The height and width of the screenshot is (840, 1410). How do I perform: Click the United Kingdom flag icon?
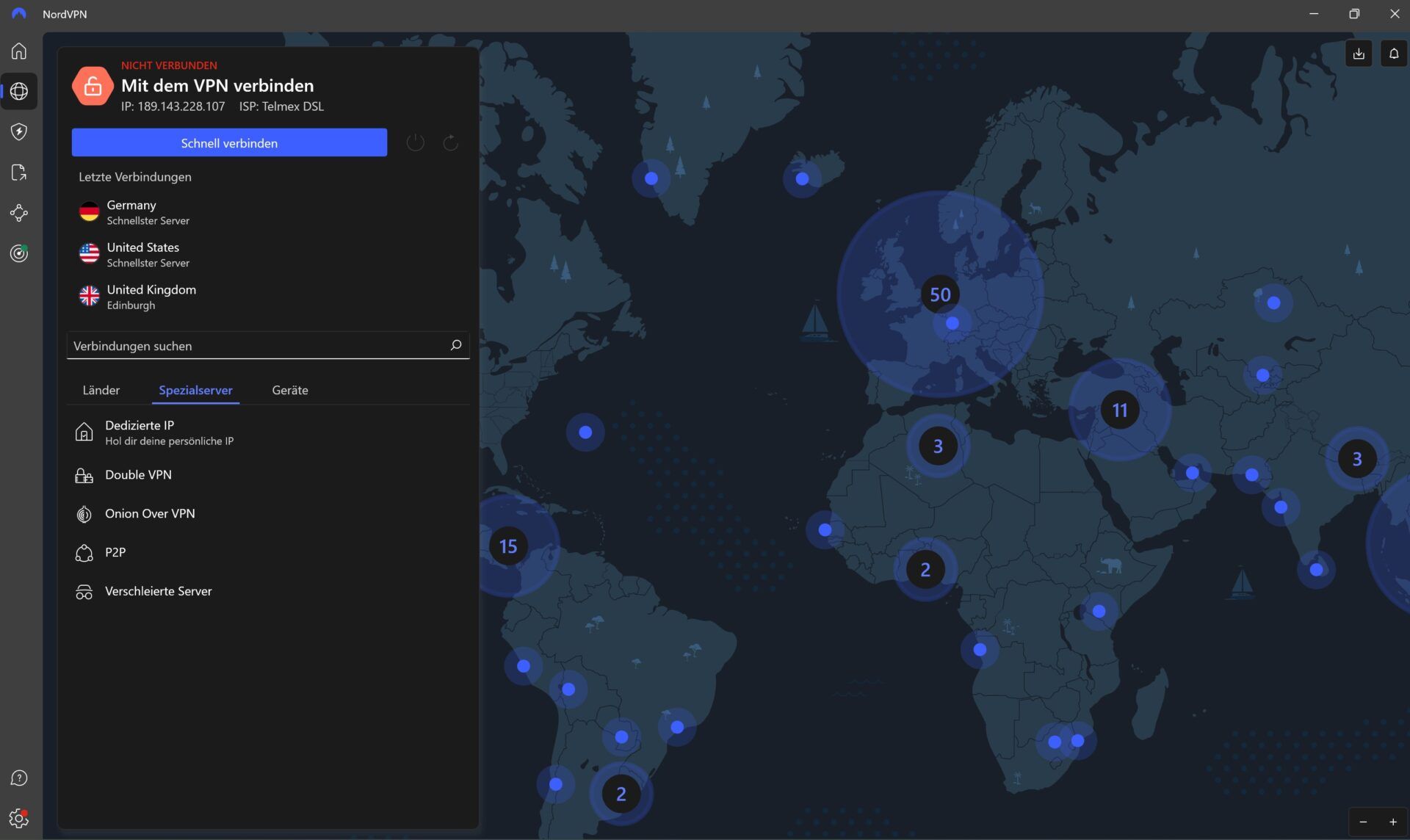[89, 296]
